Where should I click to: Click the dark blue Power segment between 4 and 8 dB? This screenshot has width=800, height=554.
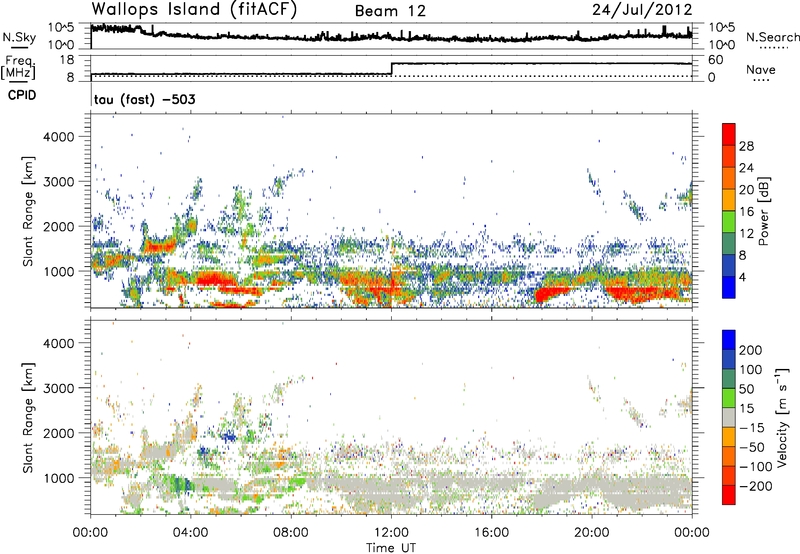[729, 266]
